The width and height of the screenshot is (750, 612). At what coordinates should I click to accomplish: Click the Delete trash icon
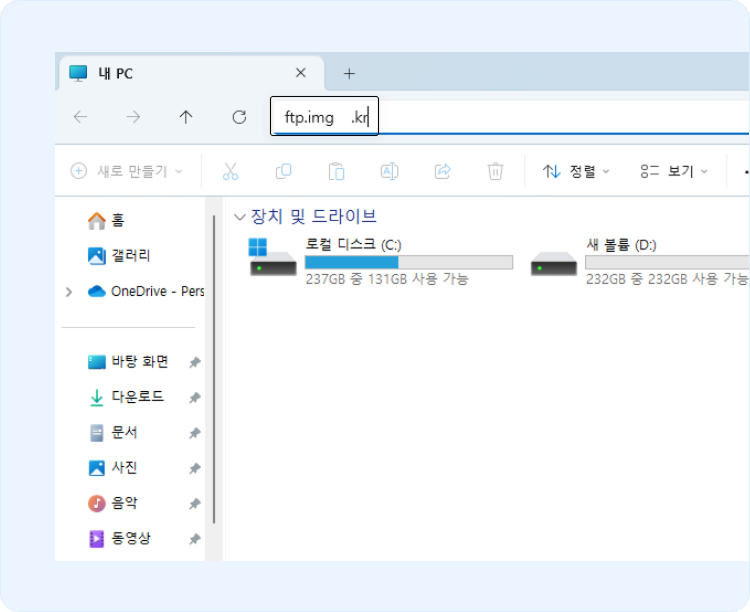(495, 171)
